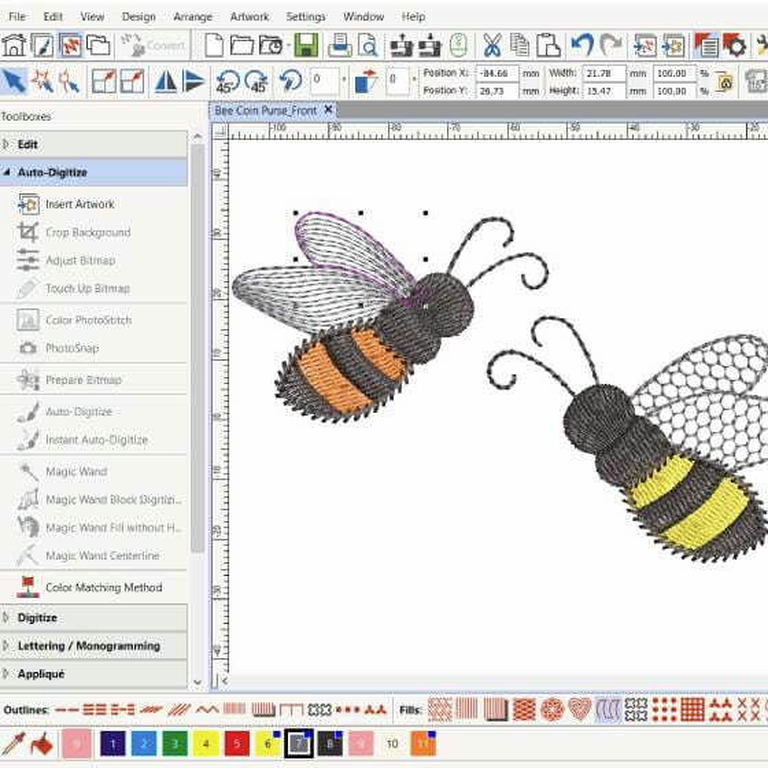Select the arrow Select Object tool
The width and height of the screenshot is (768, 768).
(14, 81)
